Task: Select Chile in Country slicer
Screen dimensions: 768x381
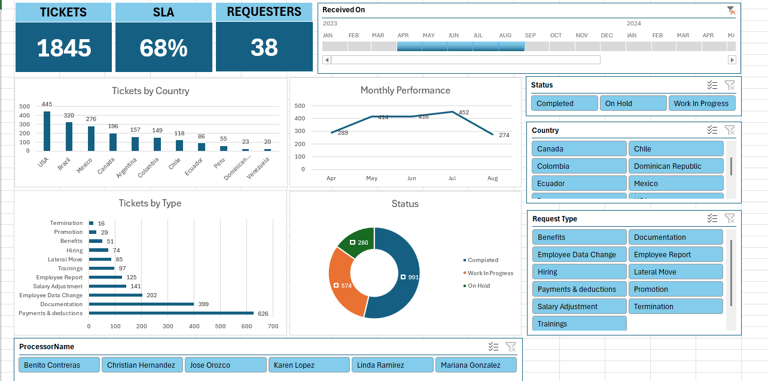Action: [x=676, y=149]
